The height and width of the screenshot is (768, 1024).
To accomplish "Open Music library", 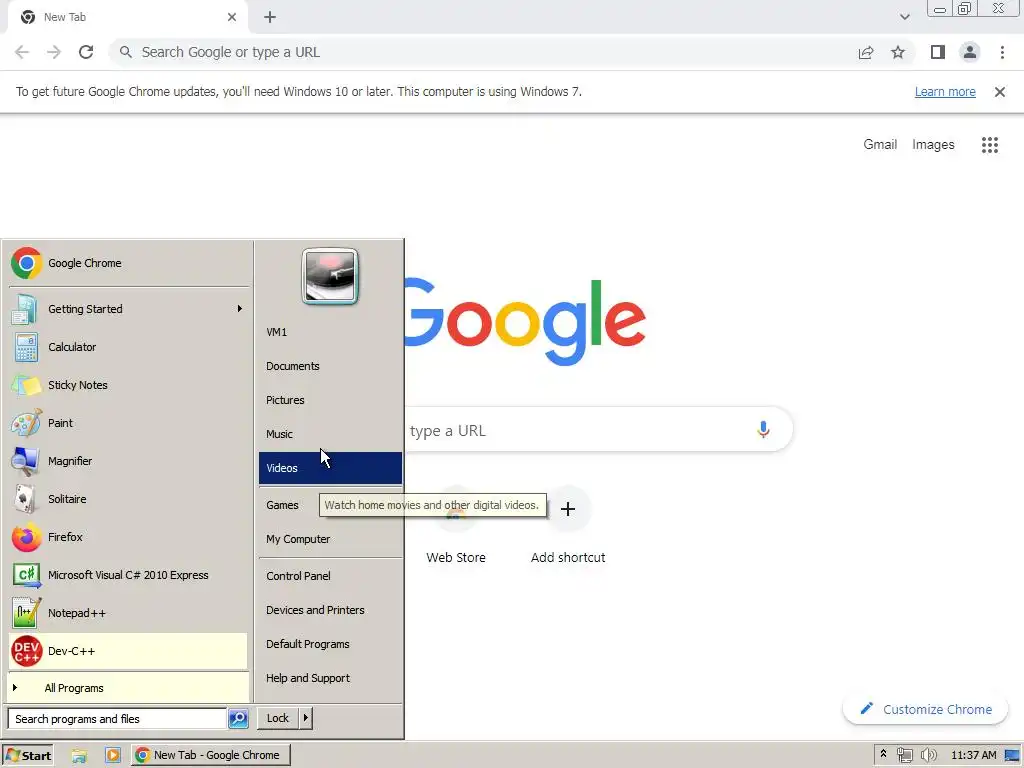I will pos(330,434).
